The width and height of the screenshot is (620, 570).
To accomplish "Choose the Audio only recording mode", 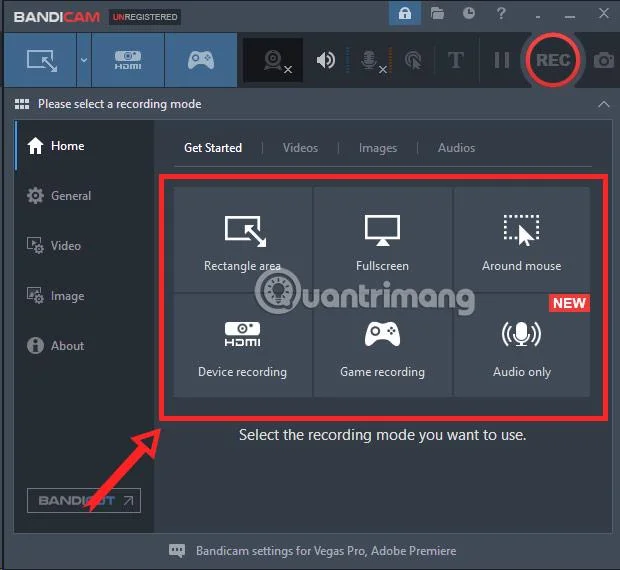I will pyautogui.click(x=522, y=345).
